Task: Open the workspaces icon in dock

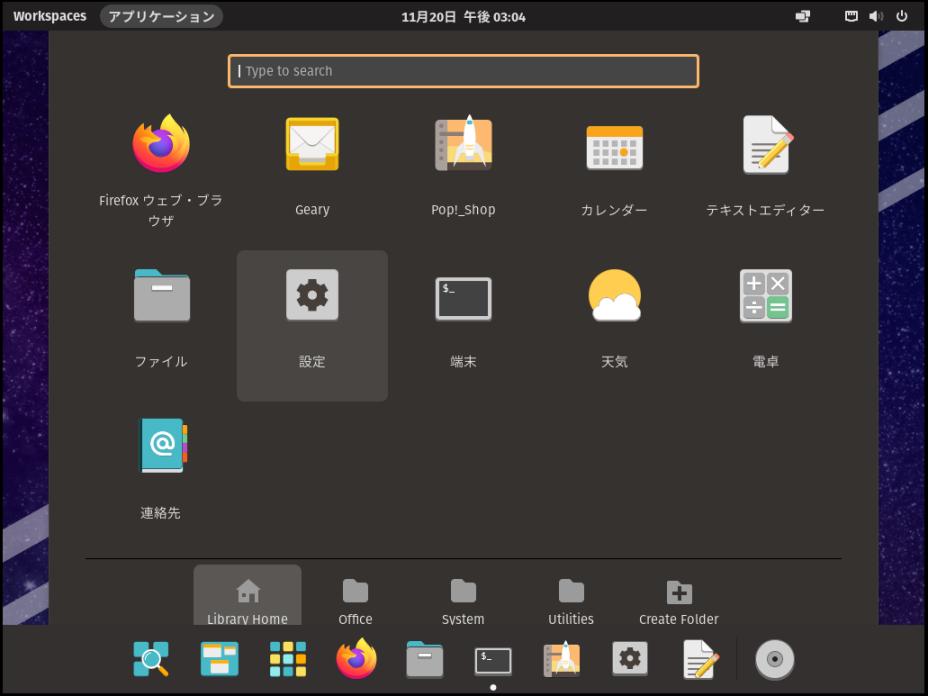Action: [220, 659]
